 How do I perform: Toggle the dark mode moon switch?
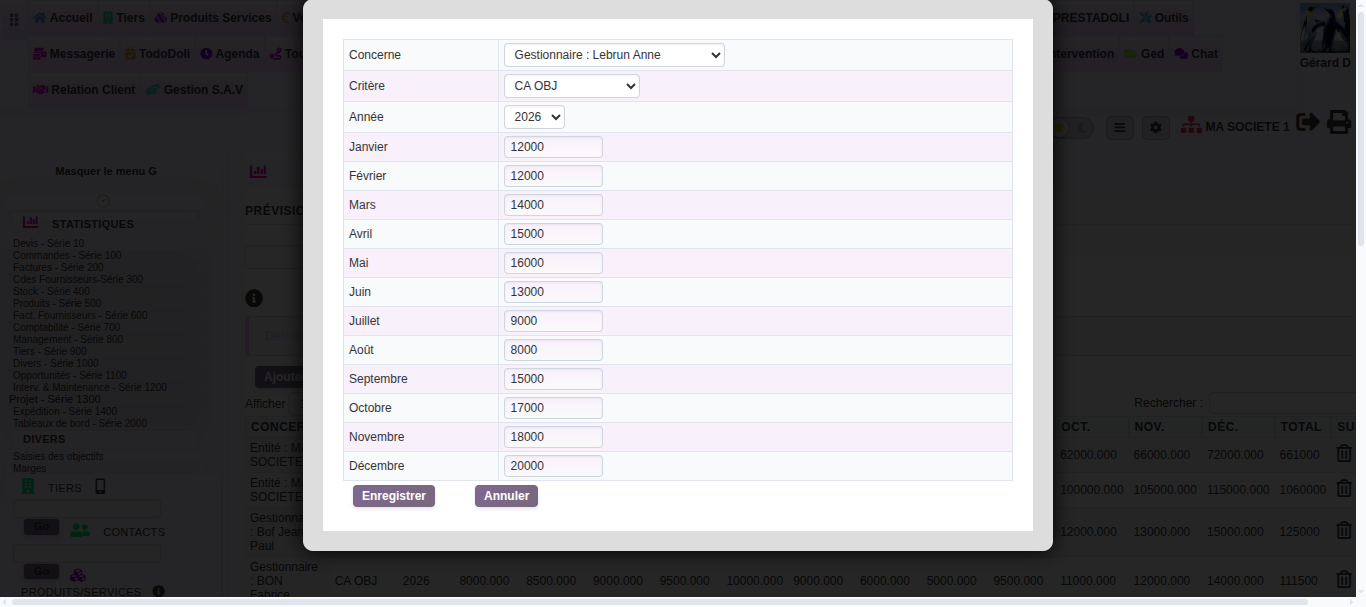(1083, 128)
